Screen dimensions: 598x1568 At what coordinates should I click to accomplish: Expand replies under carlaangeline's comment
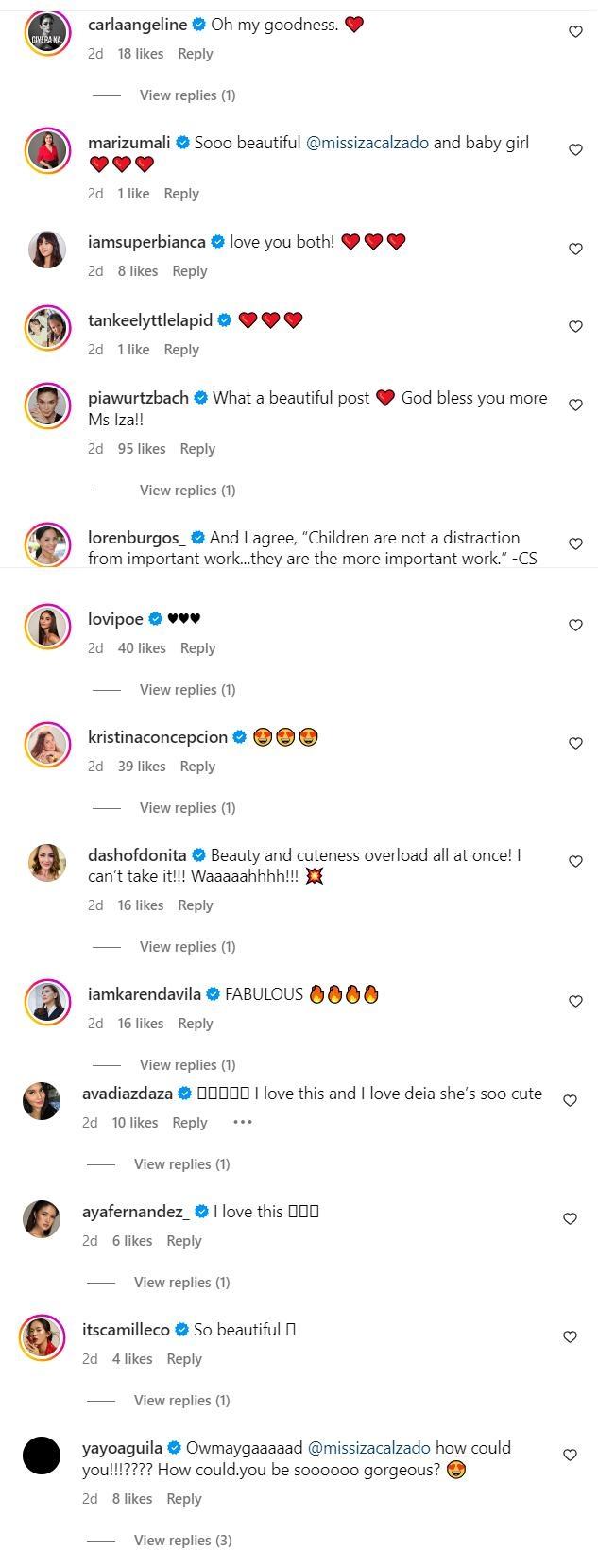click(187, 95)
